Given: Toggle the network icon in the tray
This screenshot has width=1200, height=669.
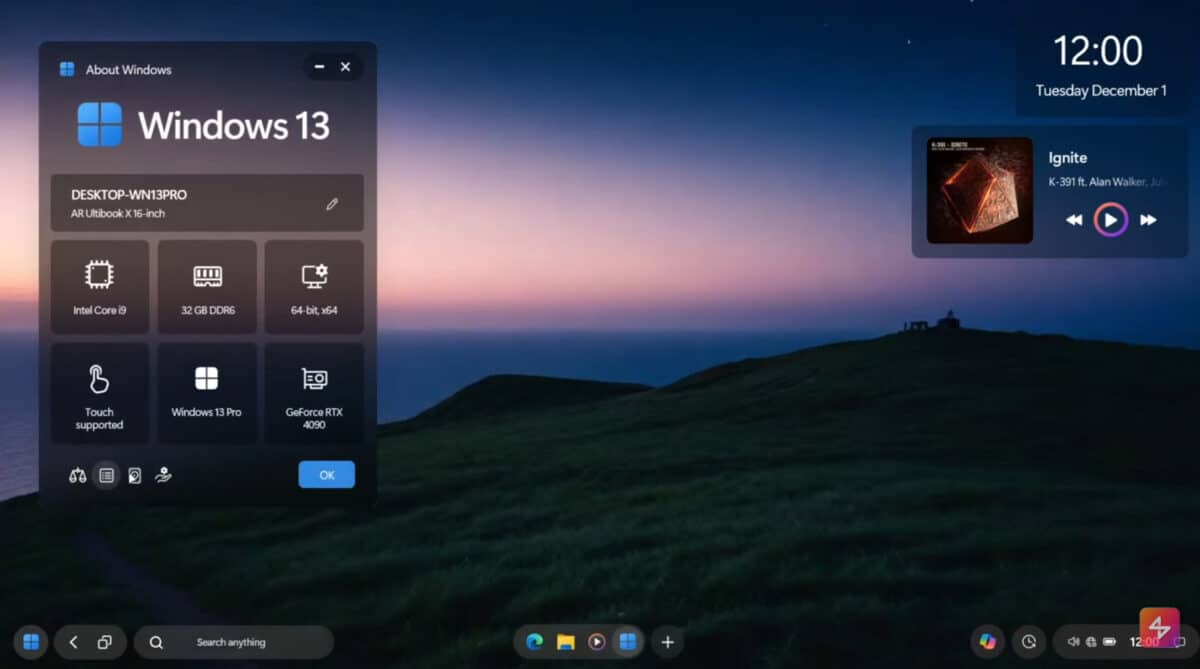Looking at the screenshot, I should coord(1090,642).
